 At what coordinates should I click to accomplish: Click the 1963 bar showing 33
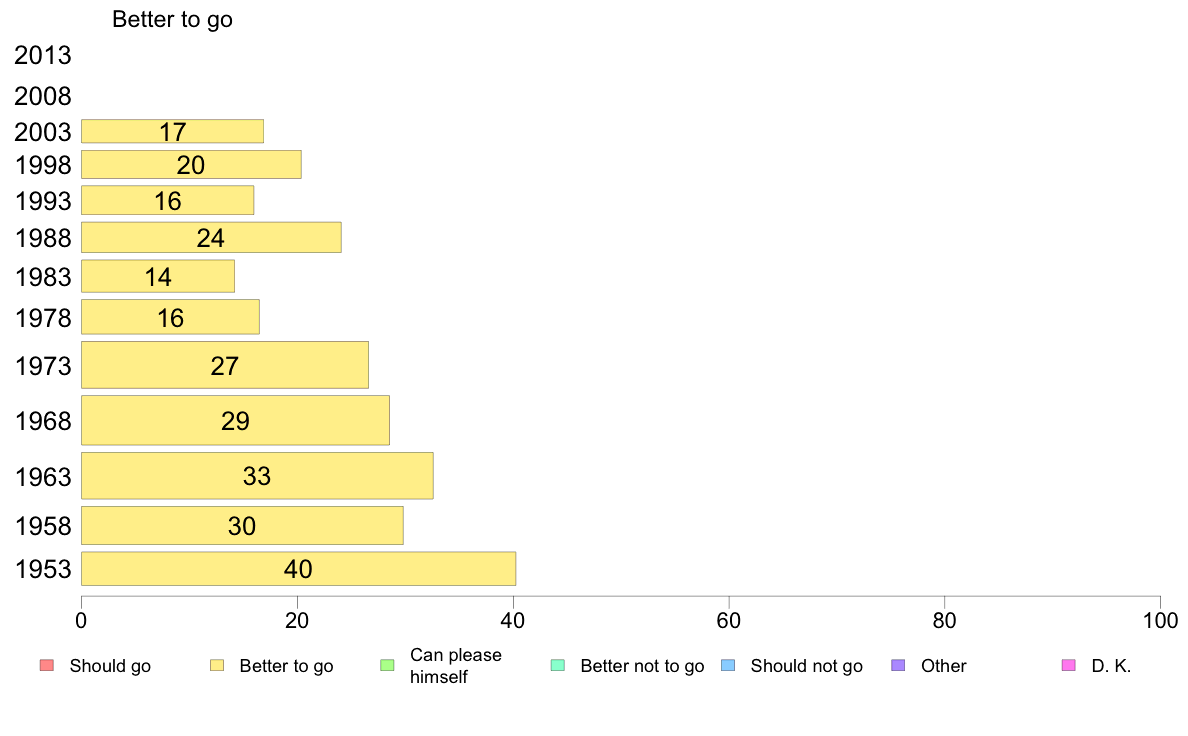[x=257, y=476]
